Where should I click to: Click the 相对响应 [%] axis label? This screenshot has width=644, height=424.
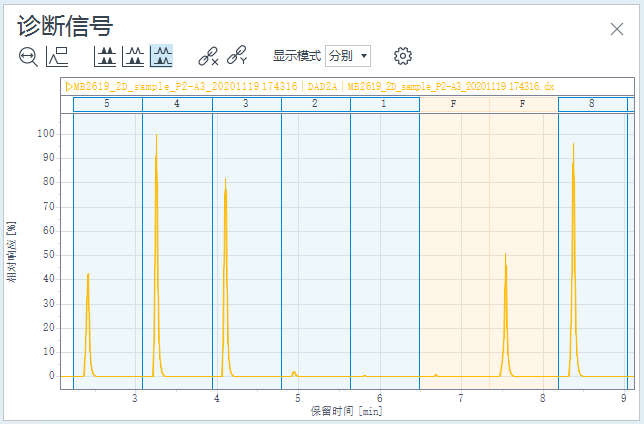coord(12,252)
